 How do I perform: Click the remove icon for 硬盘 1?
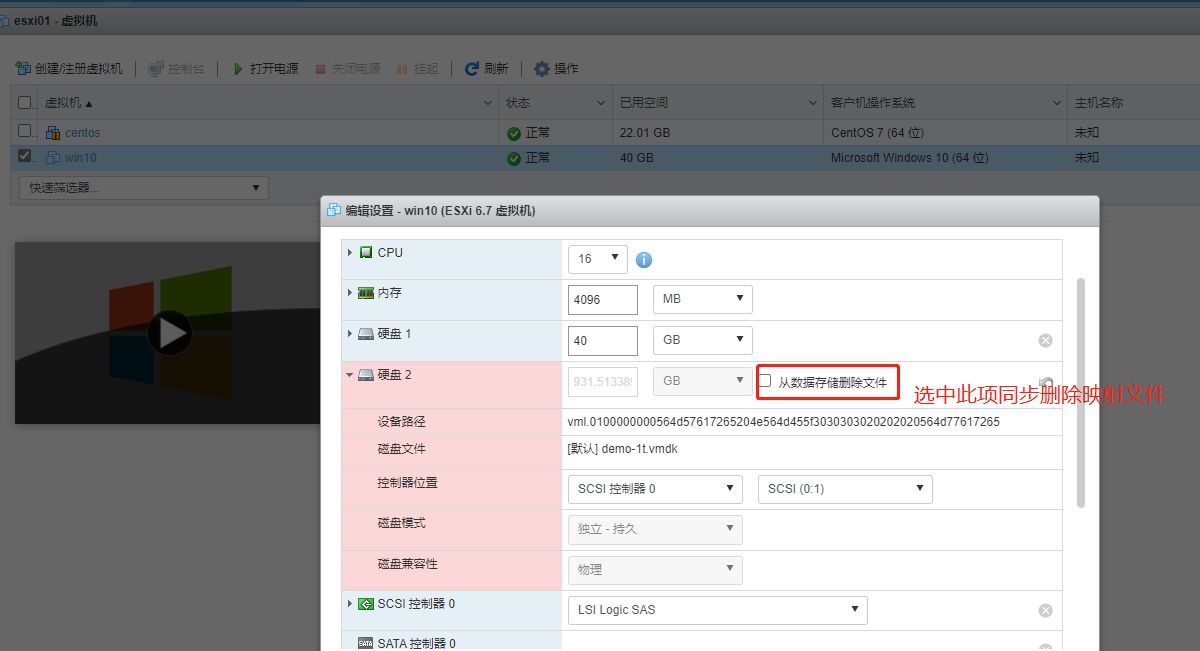[1045, 340]
